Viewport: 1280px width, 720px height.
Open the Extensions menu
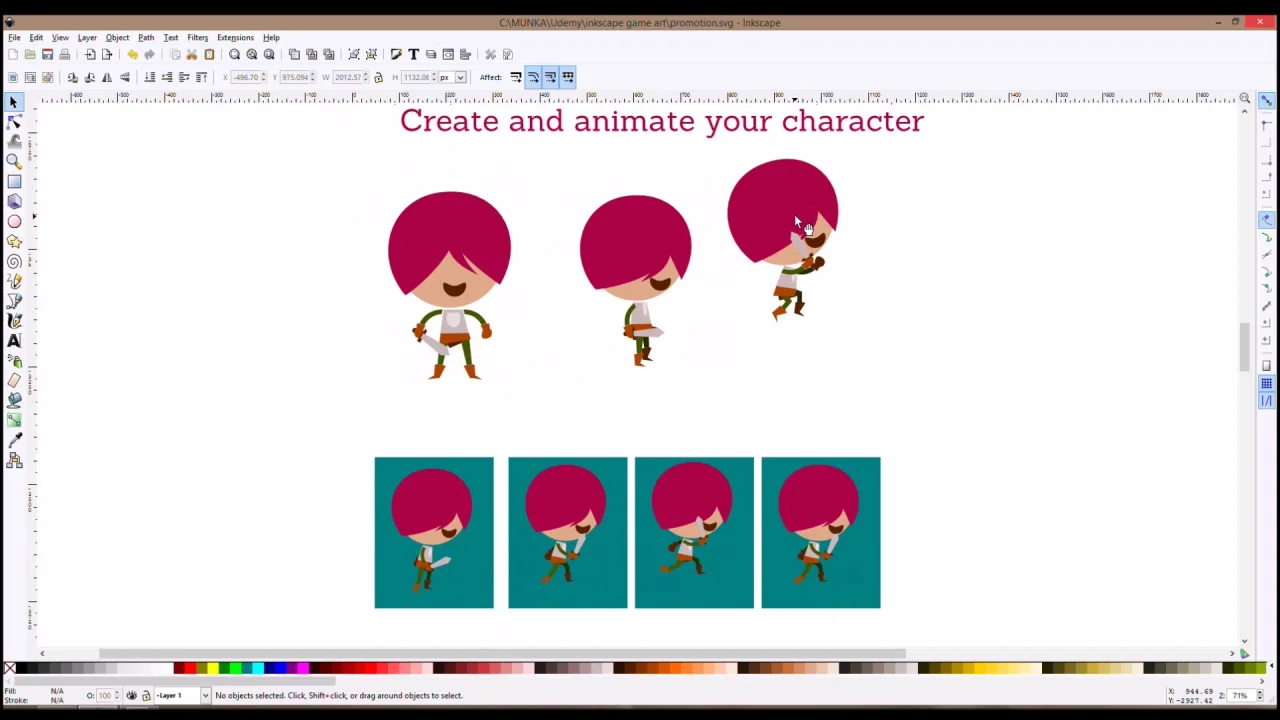235,37
